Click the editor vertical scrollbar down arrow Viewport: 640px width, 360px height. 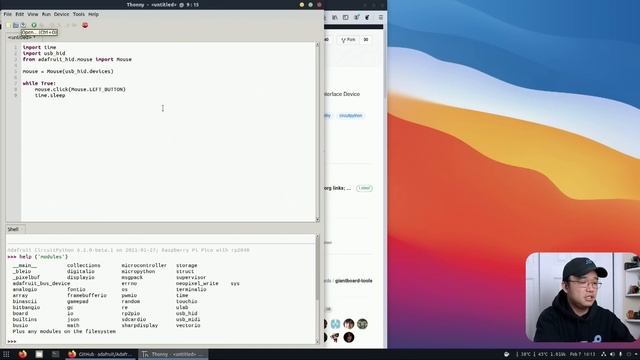(x=318, y=220)
